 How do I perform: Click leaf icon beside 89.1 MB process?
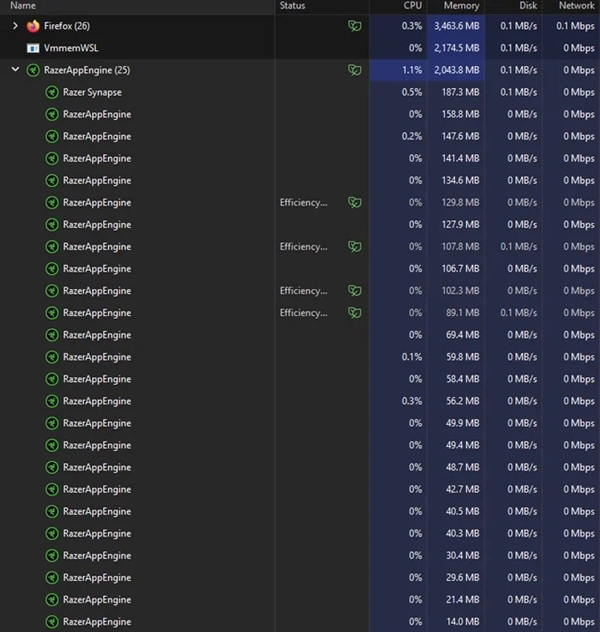pyautogui.click(x=355, y=313)
